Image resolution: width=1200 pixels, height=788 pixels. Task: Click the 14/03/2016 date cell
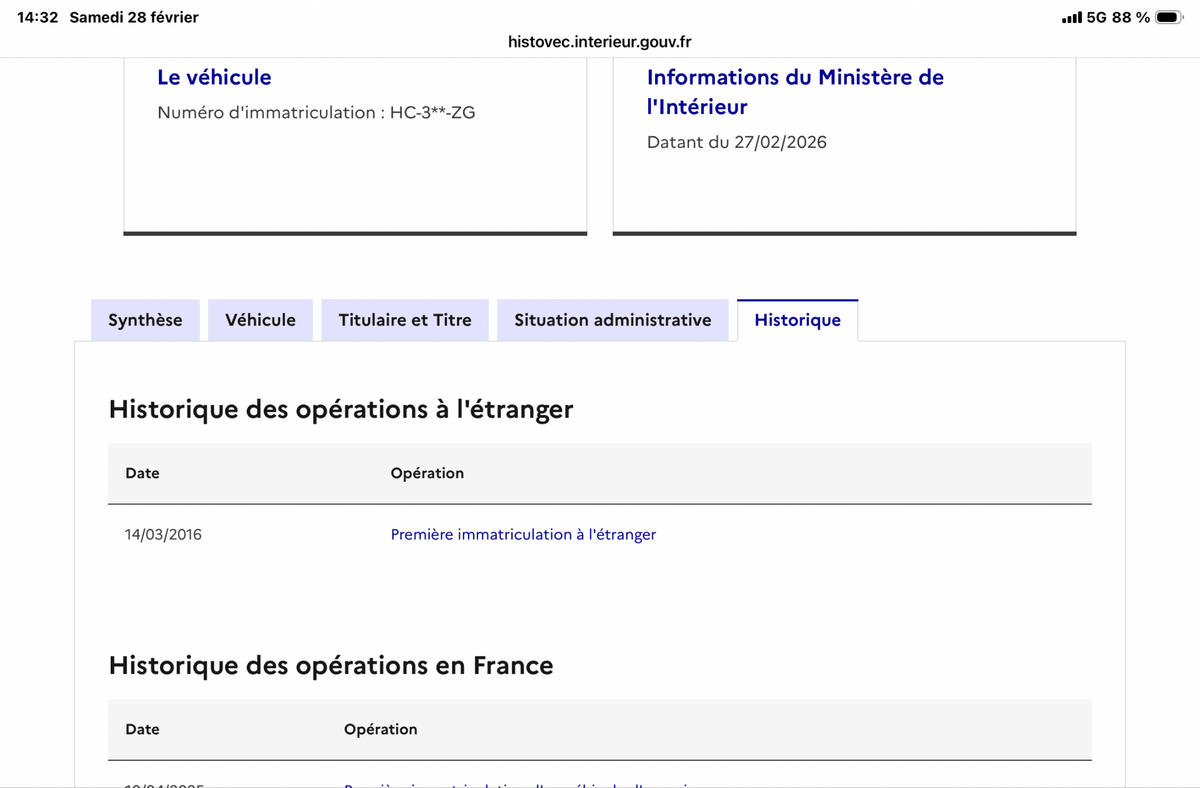[x=163, y=535]
